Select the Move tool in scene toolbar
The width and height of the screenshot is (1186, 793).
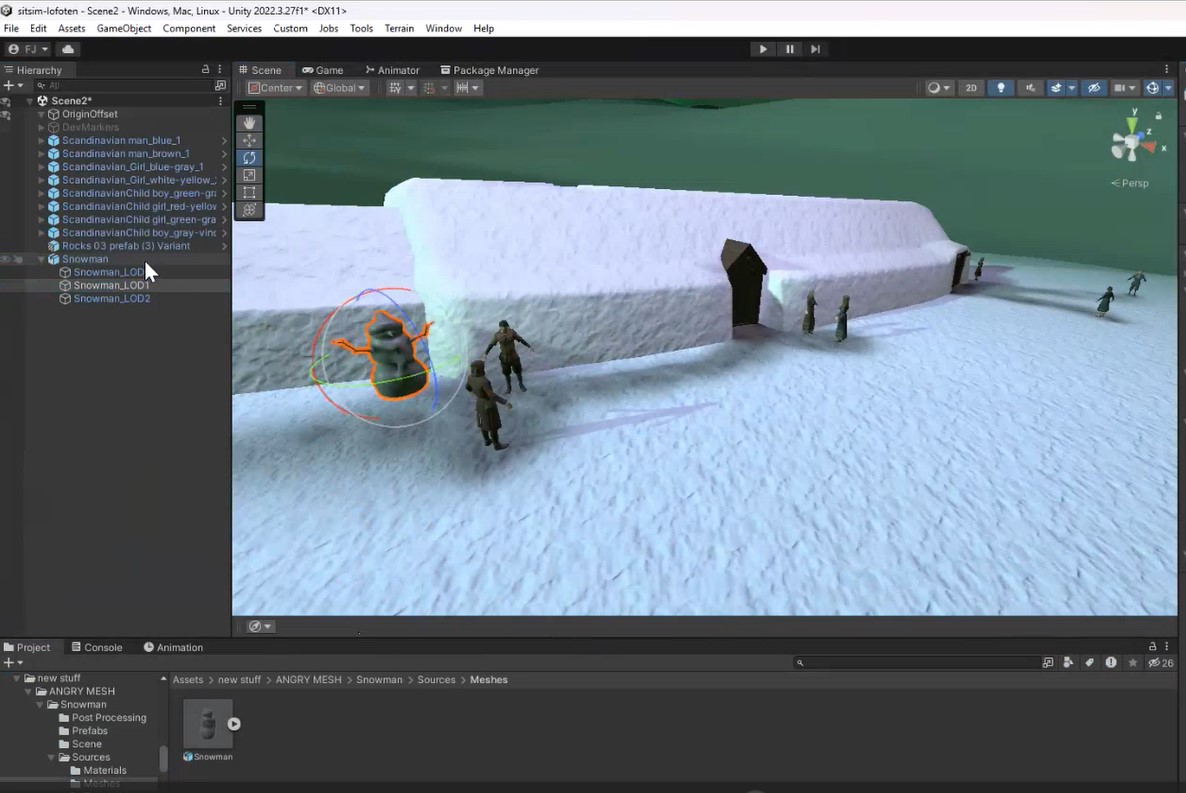[249, 140]
